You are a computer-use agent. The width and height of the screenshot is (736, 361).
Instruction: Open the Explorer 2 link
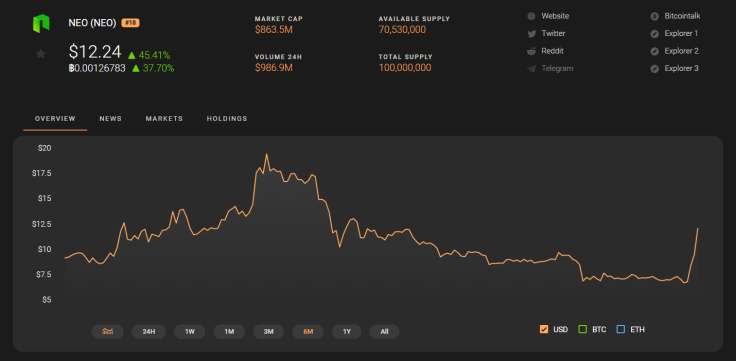tap(681, 51)
